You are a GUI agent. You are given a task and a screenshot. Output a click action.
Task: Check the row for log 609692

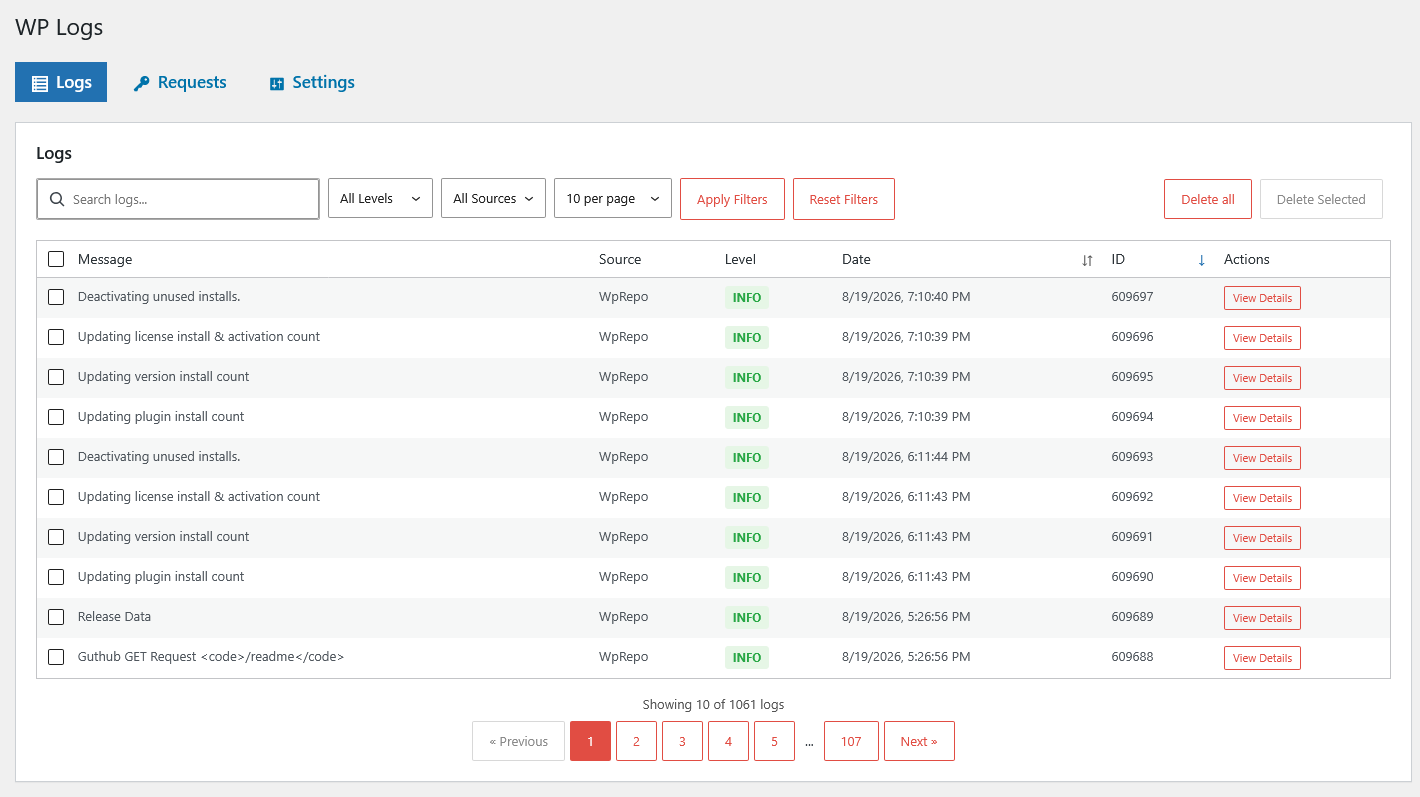point(56,497)
